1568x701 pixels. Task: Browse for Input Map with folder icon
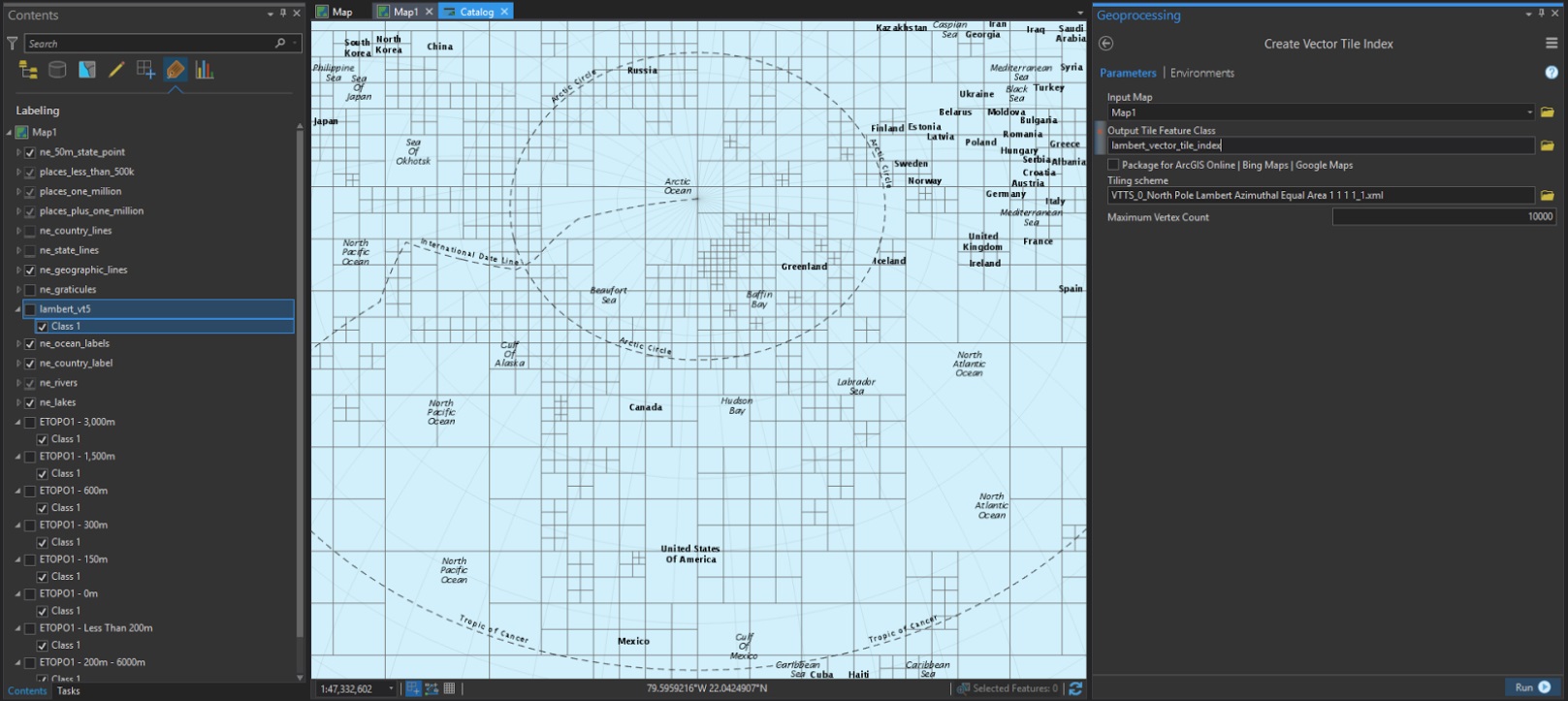pyautogui.click(x=1548, y=112)
